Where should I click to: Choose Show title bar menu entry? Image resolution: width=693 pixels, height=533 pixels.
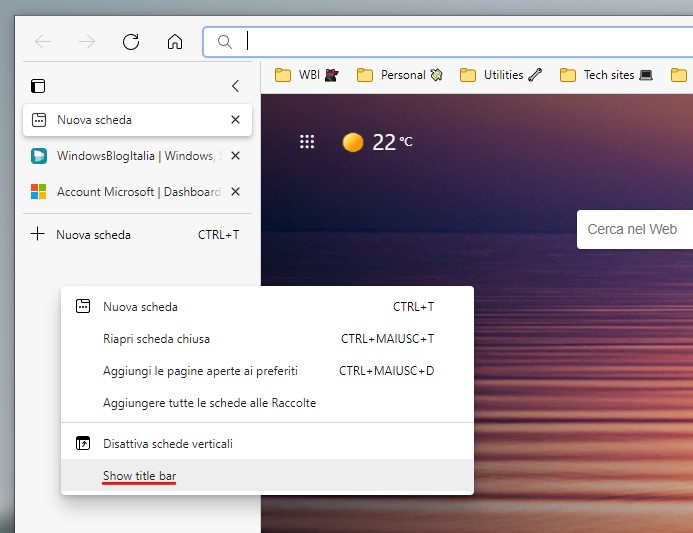[x=267, y=476]
